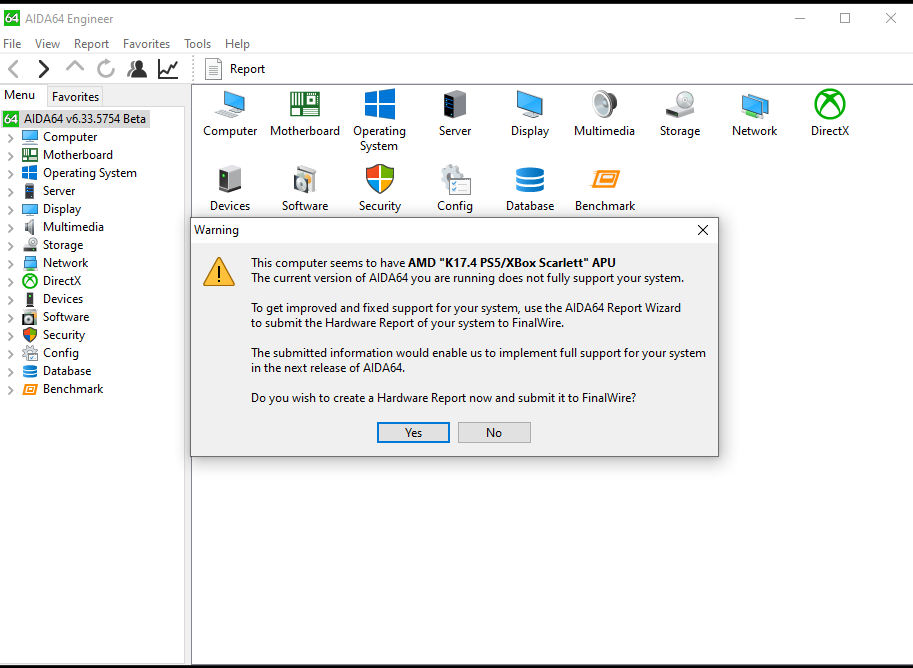The width and height of the screenshot is (913, 668).
Task: Open the View menu
Action: (47, 44)
